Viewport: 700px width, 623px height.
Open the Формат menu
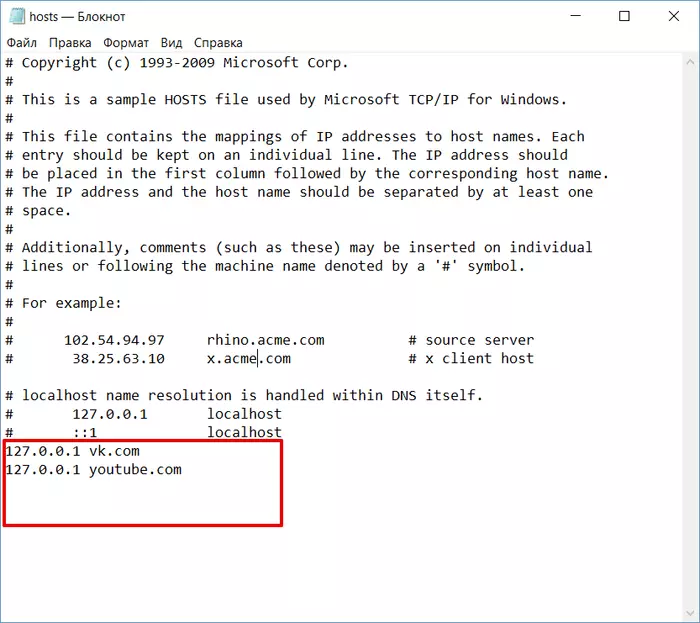click(x=126, y=43)
